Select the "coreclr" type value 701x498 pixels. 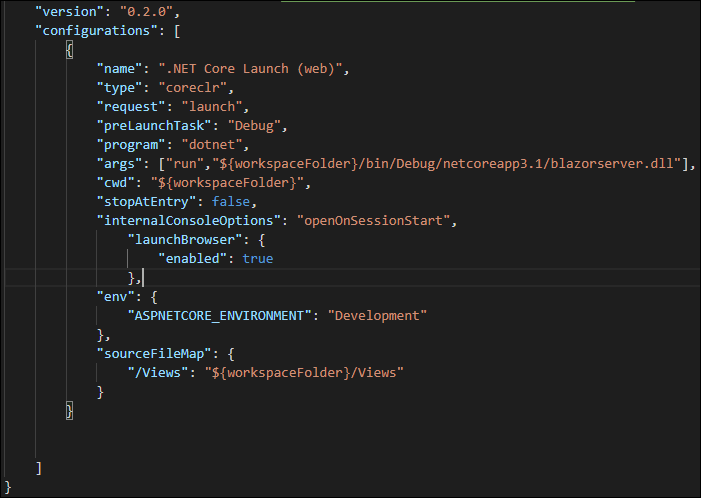pyautogui.click(x=201, y=87)
